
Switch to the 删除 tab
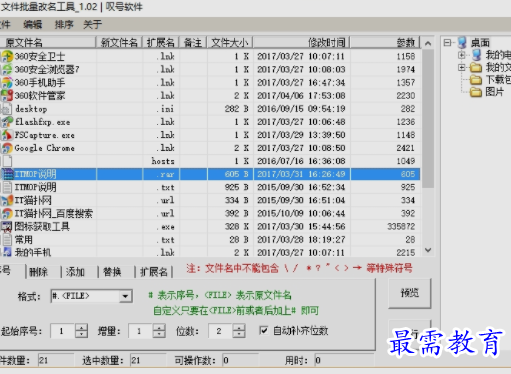tap(38, 272)
